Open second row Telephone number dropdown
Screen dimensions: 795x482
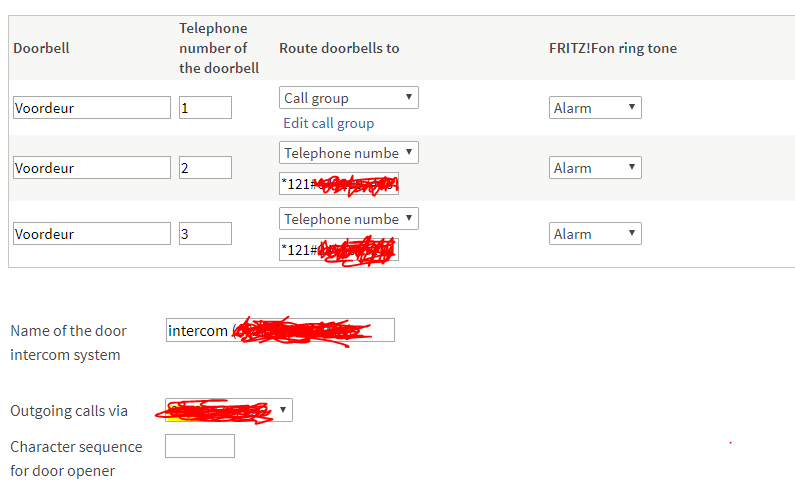348,153
